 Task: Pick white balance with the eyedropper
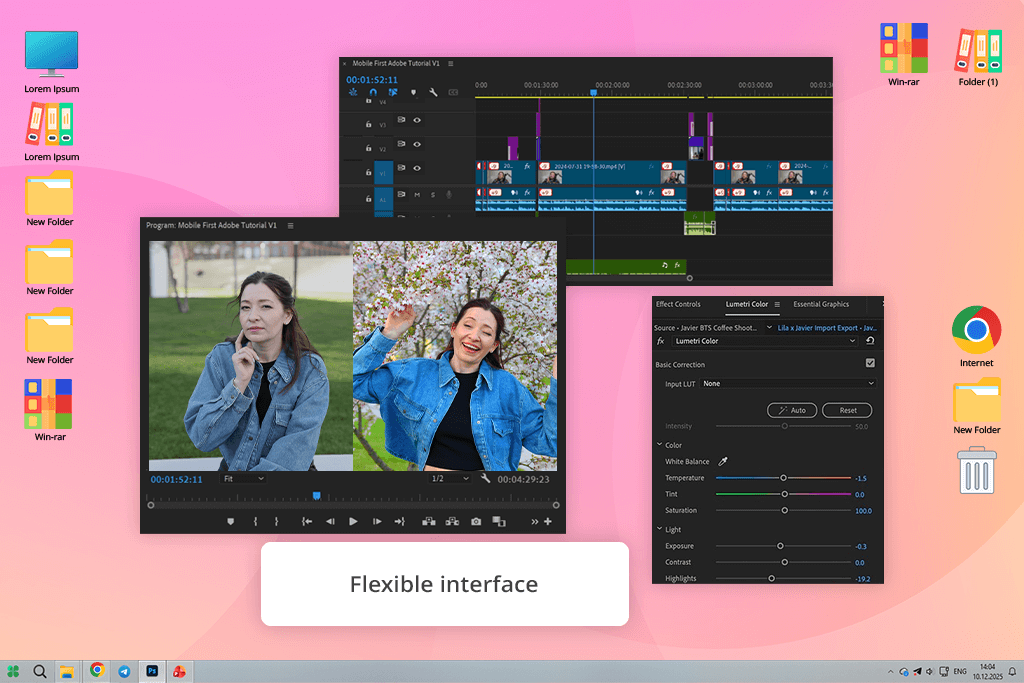[723, 462]
